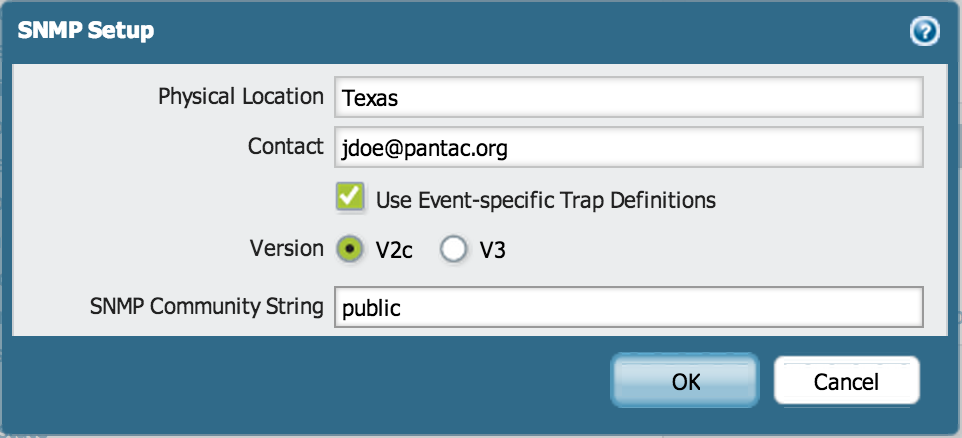
Task: Disable Use Event-specific Trap Definitions checkbox
Action: click(x=350, y=197)
